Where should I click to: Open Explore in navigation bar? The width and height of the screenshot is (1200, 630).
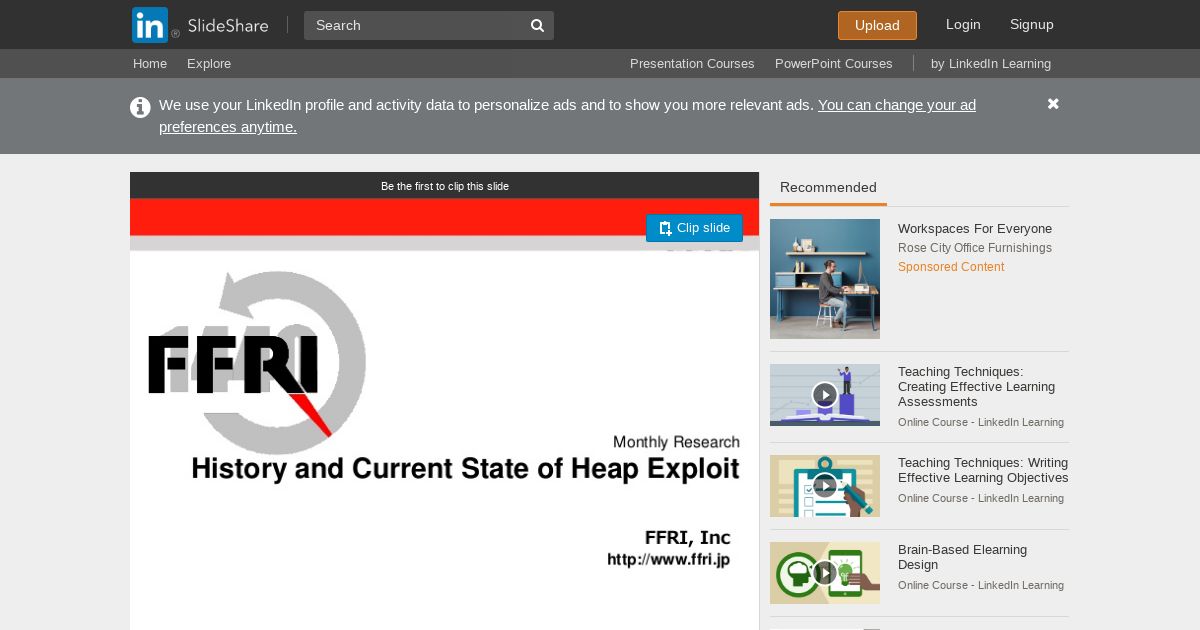(209, 63)
